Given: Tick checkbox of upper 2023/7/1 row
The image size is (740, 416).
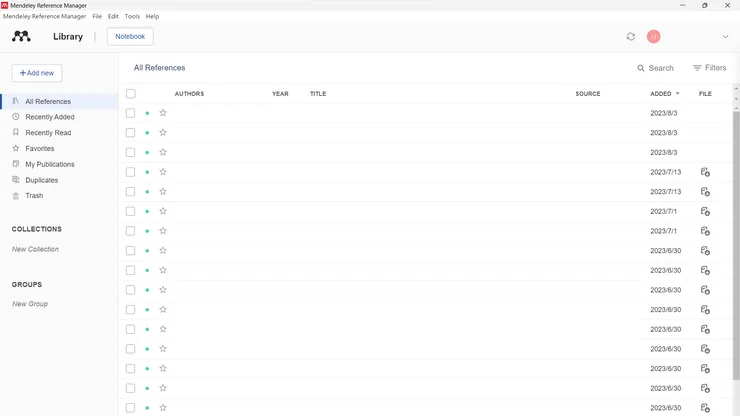Looking at the screenshot, I should 131,211.
